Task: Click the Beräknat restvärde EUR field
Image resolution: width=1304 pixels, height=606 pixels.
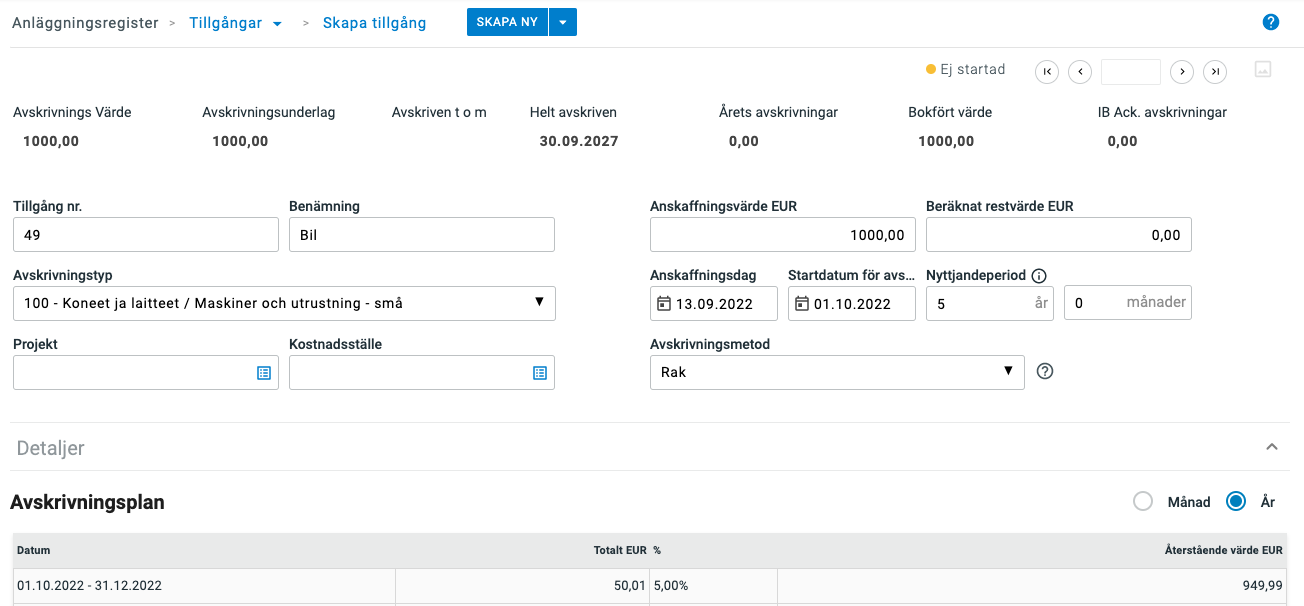Action: 1059,235
